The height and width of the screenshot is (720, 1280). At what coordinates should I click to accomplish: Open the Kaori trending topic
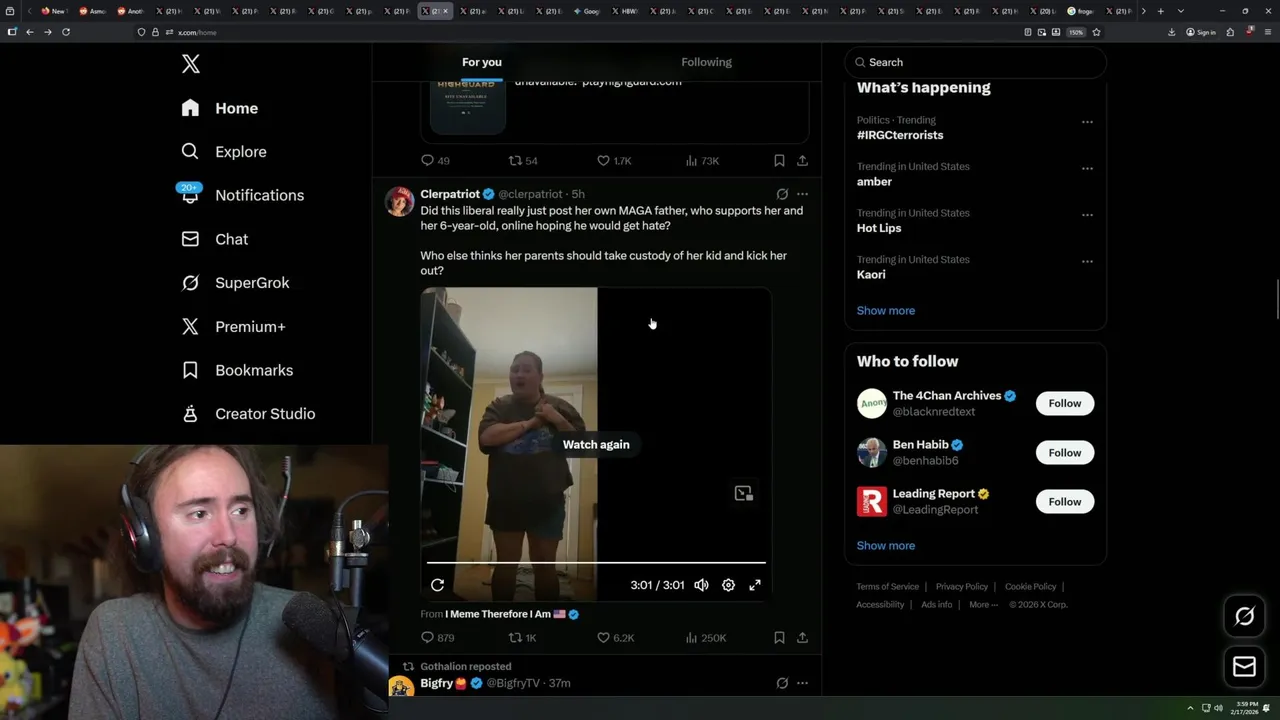coord(871,274)
